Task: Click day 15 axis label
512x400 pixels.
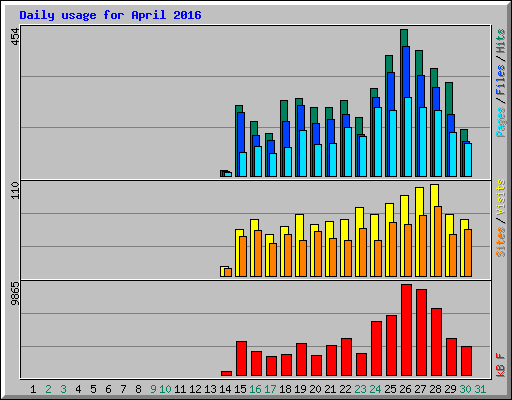Action: coord(240,389)
